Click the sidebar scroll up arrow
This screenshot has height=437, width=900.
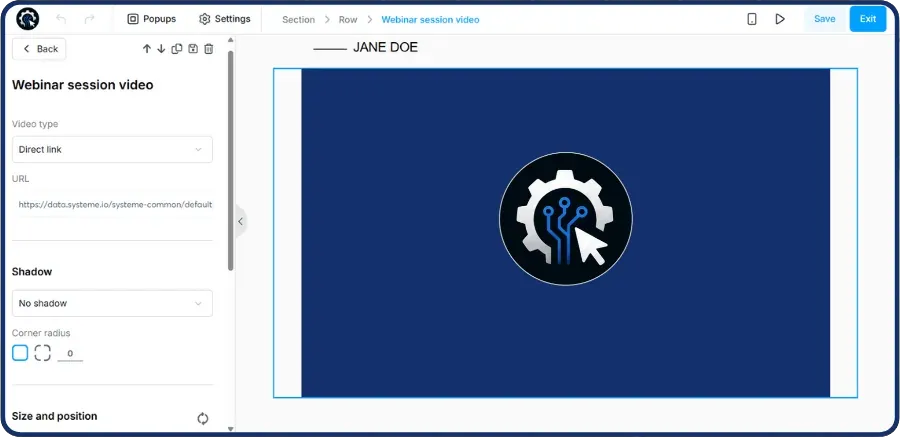tap(231, 40)
